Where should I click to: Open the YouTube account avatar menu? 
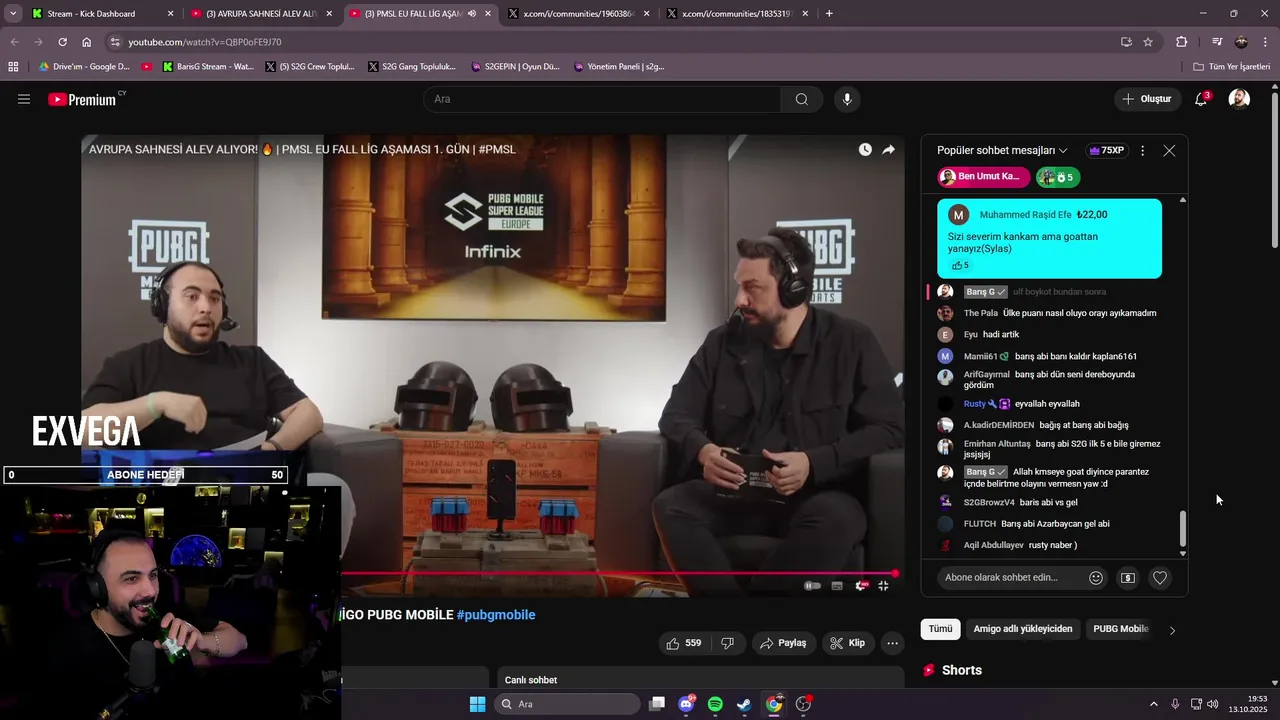pyautogui.click(x=1239, y=99)
